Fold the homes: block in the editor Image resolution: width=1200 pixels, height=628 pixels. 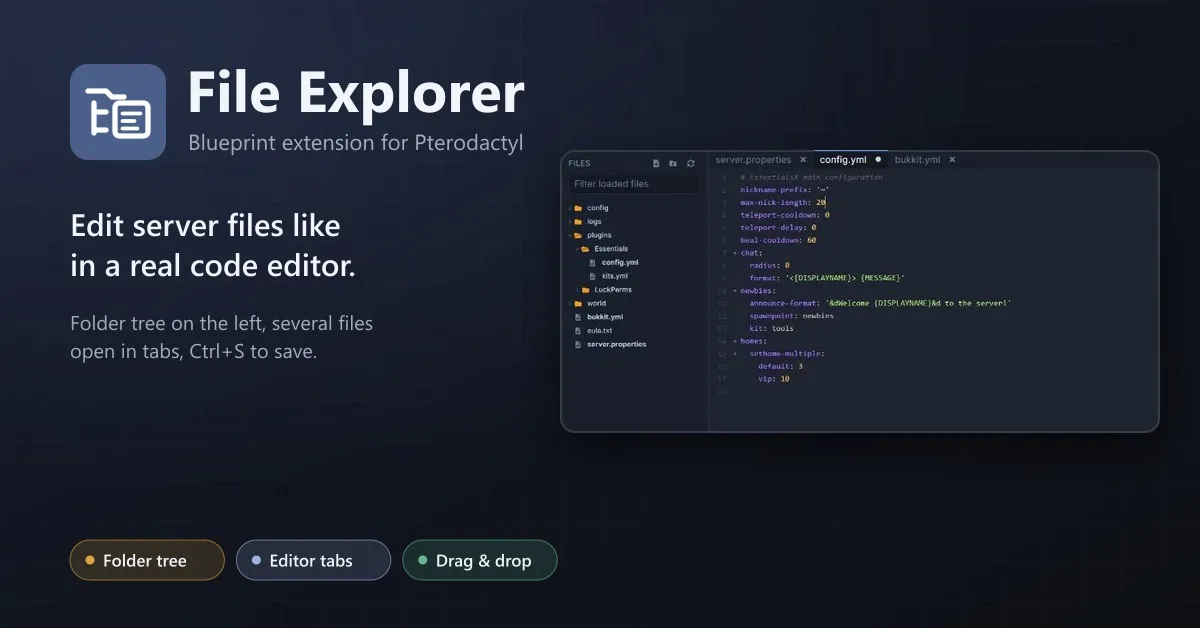click(x=735, y=341)
